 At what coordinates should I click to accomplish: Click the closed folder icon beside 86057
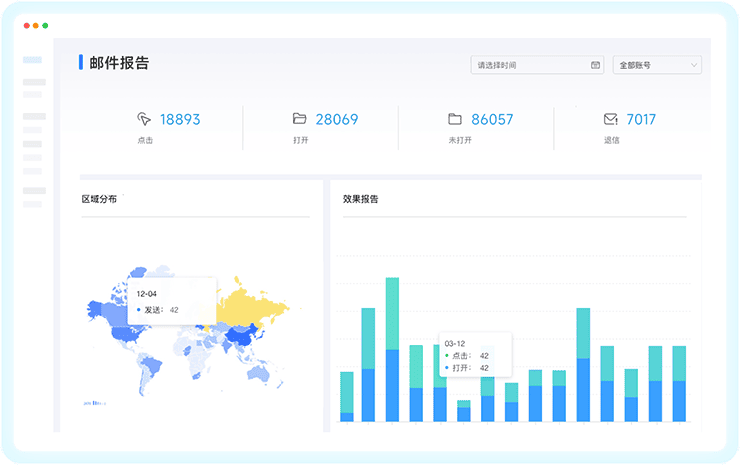pos(455,119)
